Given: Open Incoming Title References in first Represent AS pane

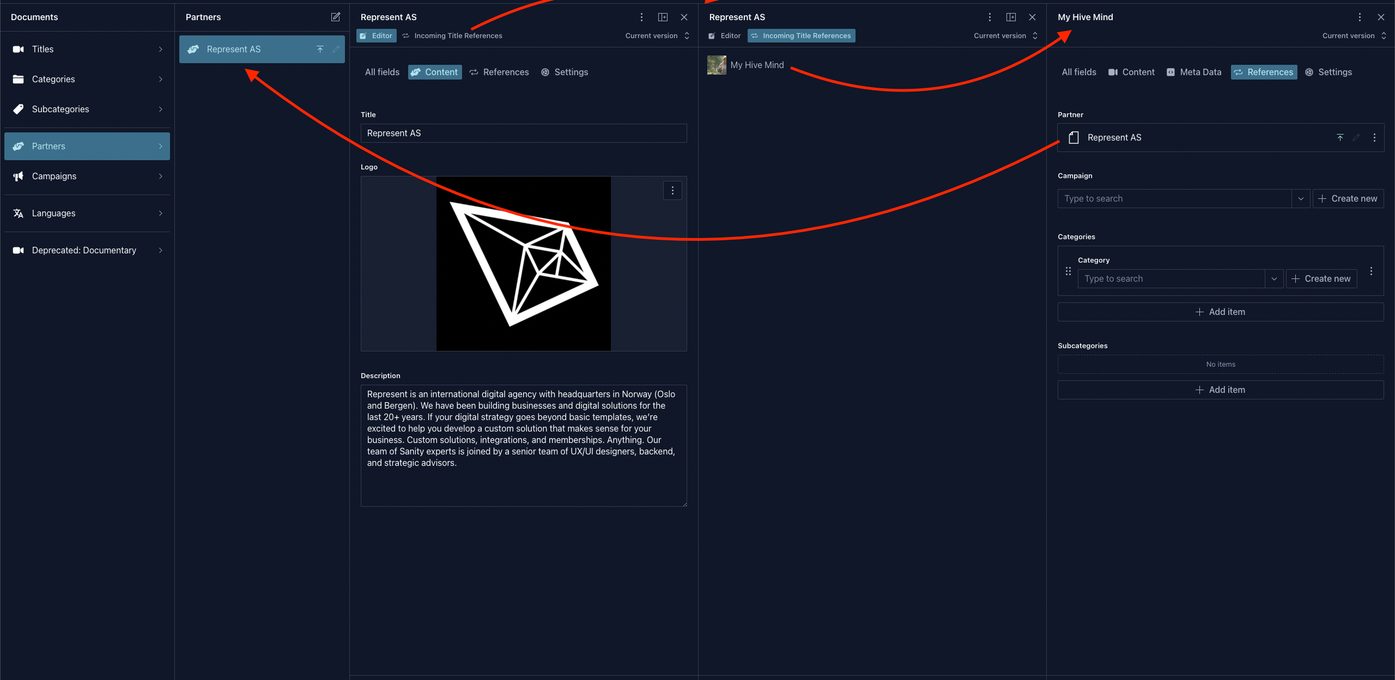Looking at the screenshot, I should point(452,36).
